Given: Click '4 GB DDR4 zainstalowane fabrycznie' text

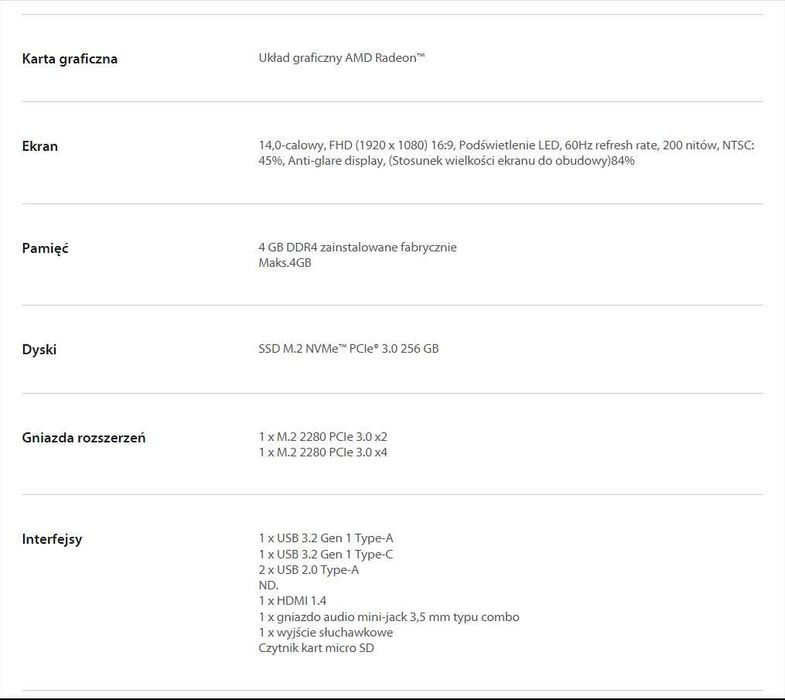Looking at the screenshot, I should (357, 247).
